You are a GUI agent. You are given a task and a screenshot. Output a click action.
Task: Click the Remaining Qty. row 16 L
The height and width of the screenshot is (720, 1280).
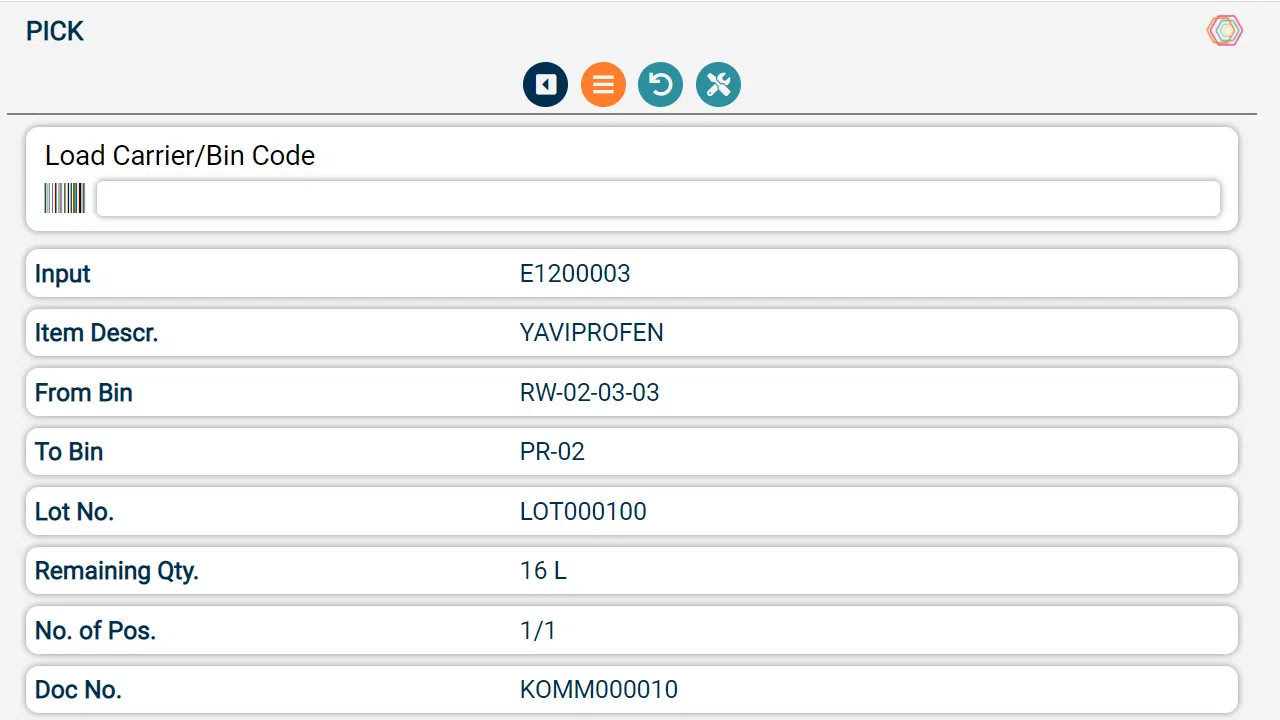tap(632, 571)
